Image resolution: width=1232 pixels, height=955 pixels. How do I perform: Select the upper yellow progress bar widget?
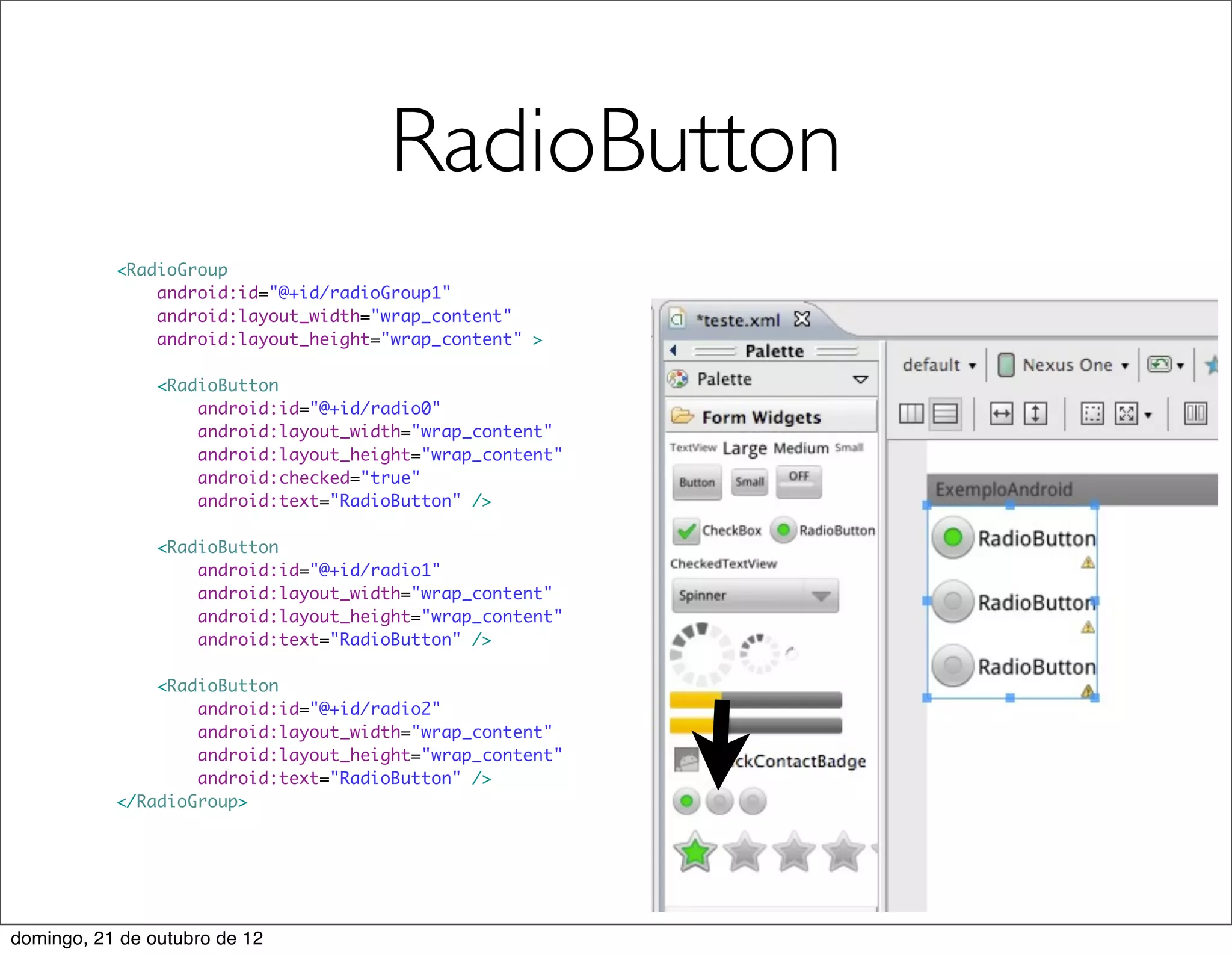(x=756, y=700)
